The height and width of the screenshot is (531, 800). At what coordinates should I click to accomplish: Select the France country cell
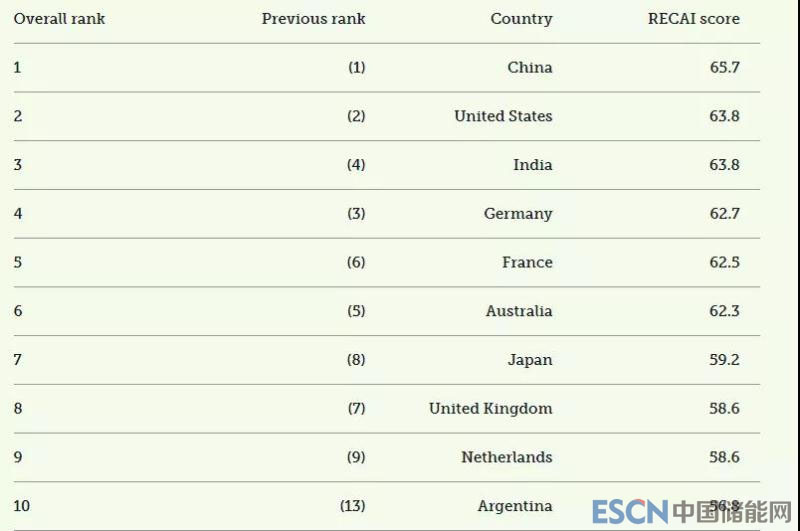coord(527,262)
